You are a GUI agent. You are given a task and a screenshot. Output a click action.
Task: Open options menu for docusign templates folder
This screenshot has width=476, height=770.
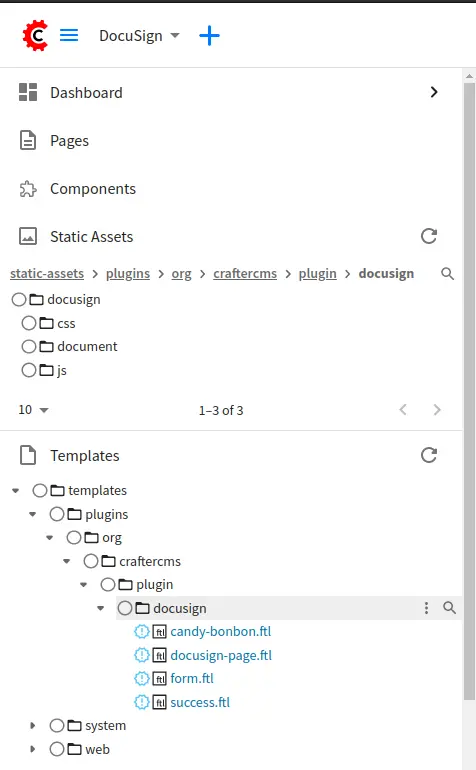coord(426,608)
